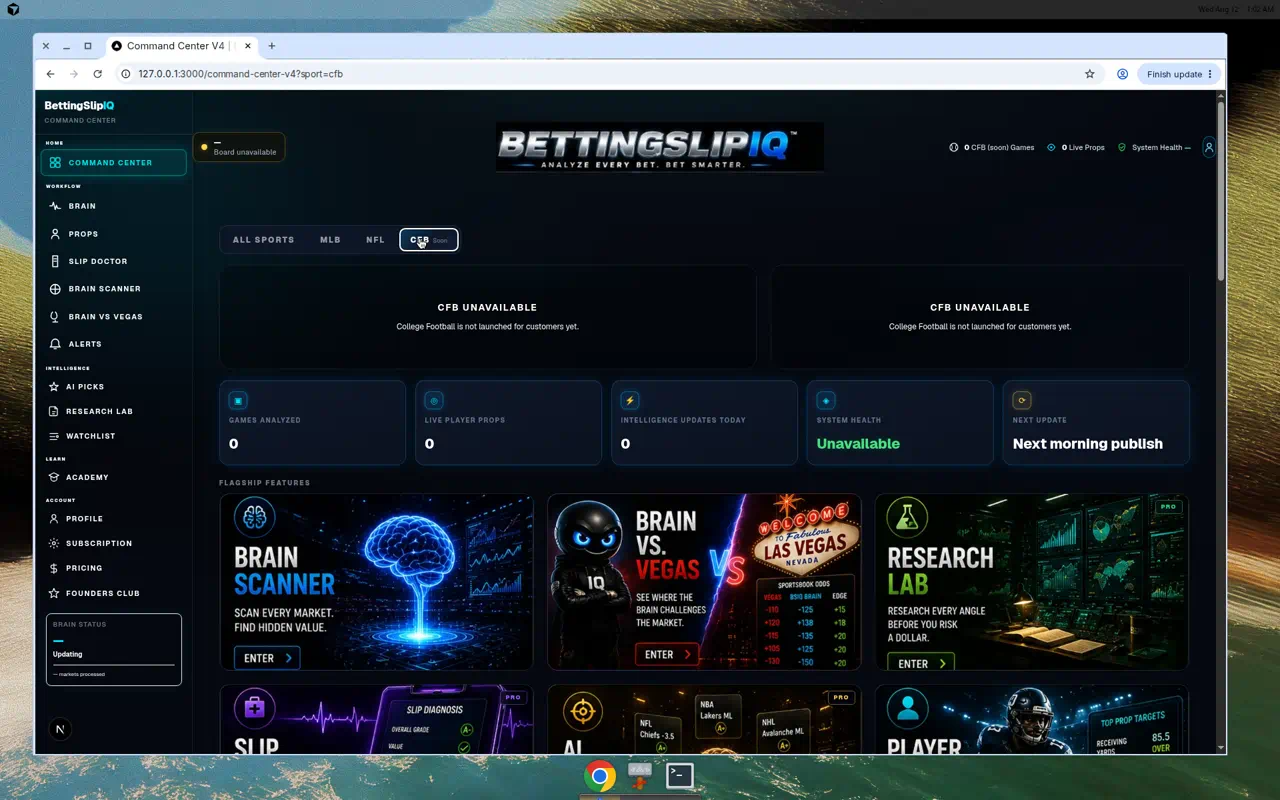This screenshot has width=1280, height=800.
Task: Open the Command Center sidebar item
Action: pos(114,162)
